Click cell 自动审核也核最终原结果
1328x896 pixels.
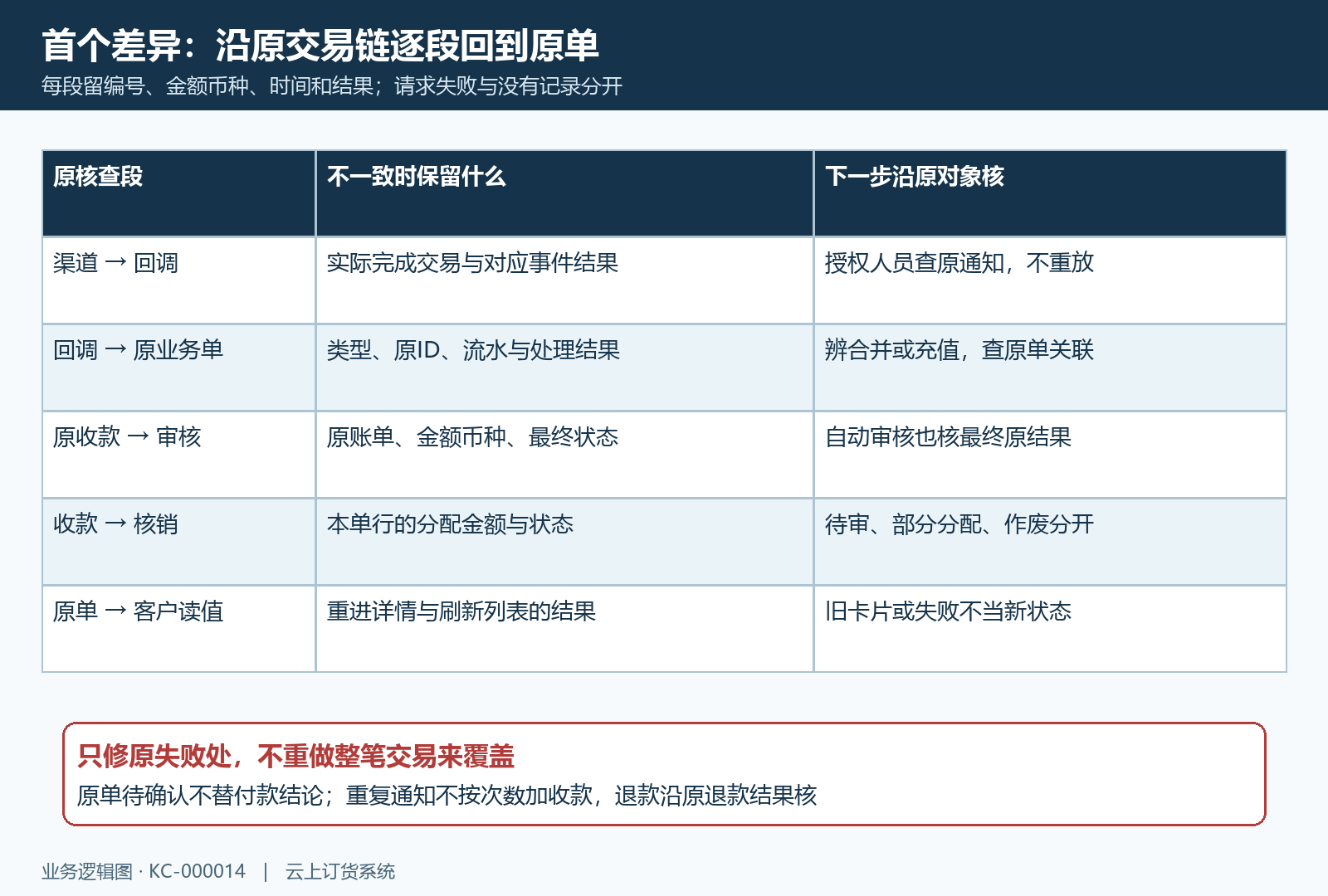(1050, 455)
